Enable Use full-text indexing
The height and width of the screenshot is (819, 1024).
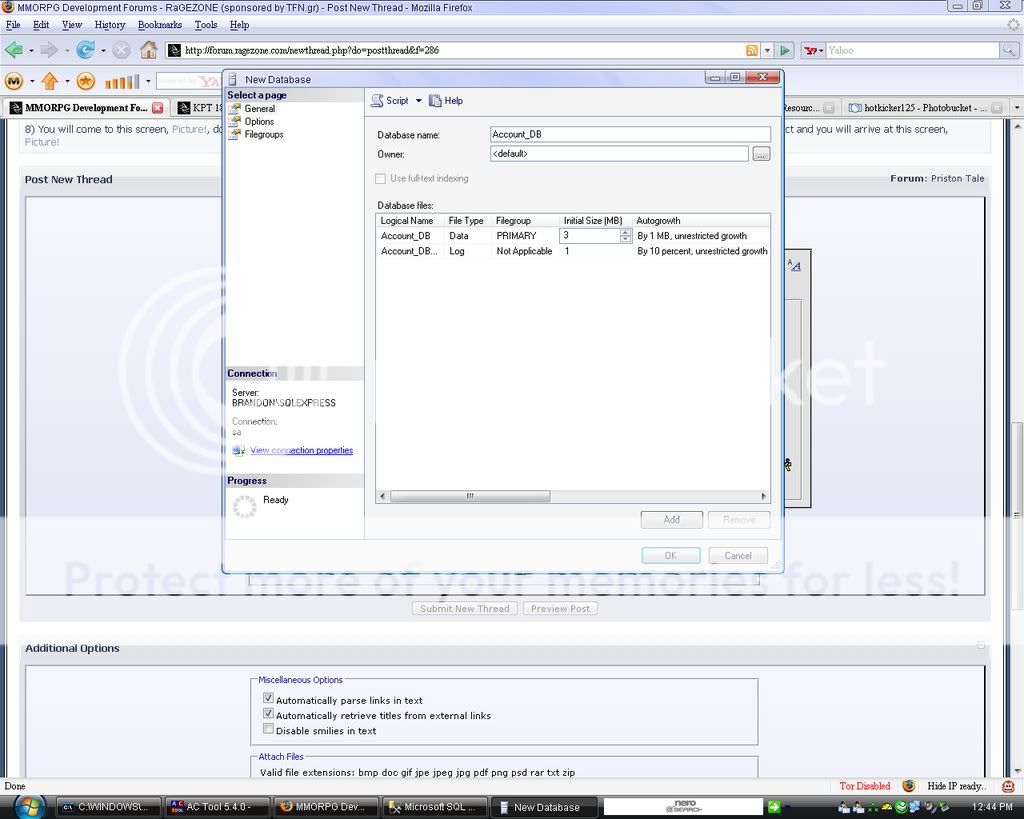[x=381, y=178]
